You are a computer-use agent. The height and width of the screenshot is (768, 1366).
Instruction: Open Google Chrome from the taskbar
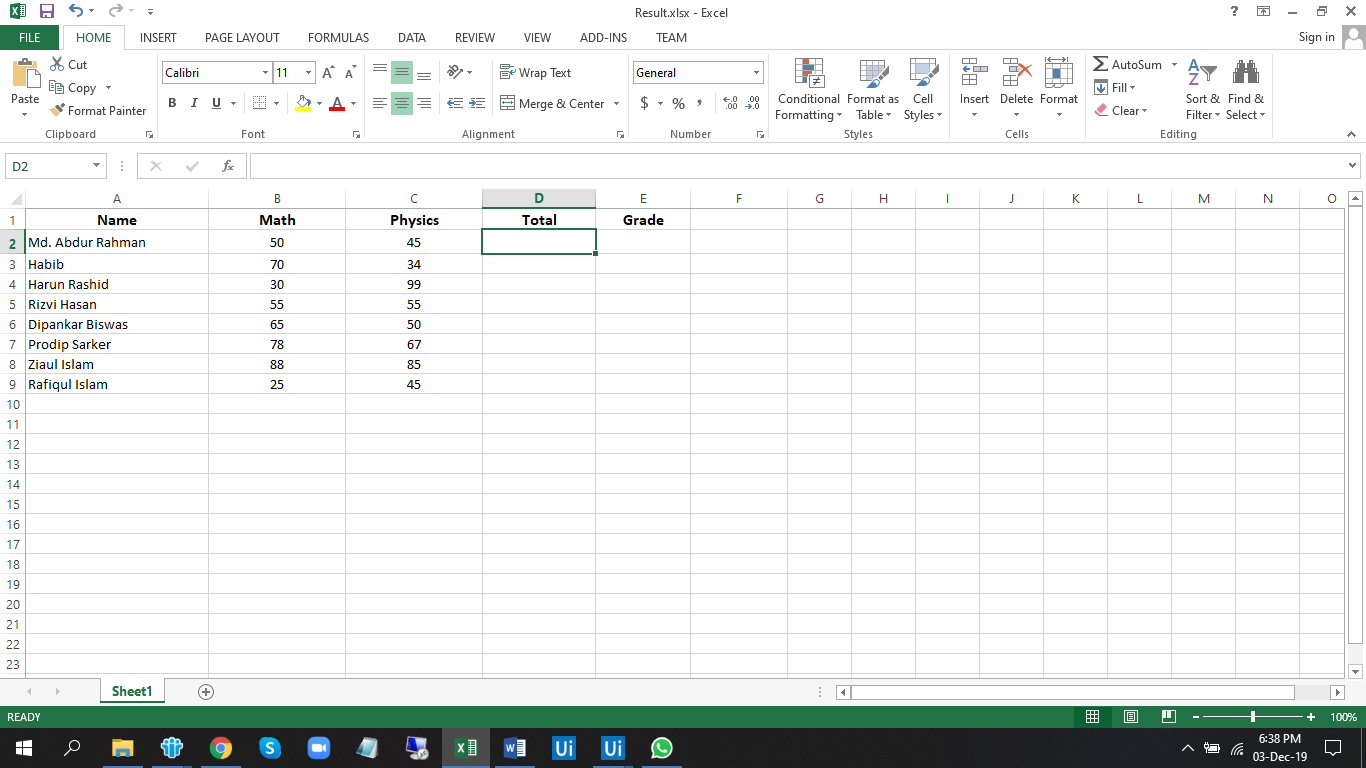point(221,747)
